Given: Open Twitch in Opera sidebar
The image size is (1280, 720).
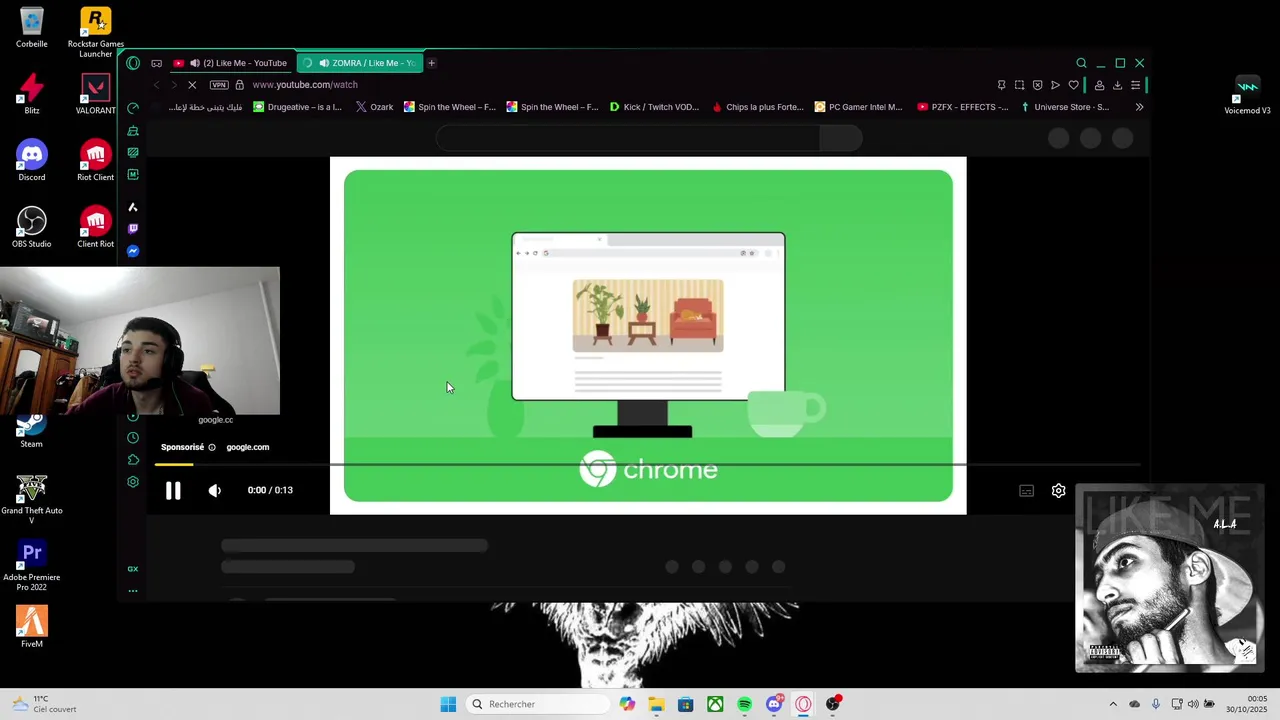Looking at the screenshot, I should (133, 229).
